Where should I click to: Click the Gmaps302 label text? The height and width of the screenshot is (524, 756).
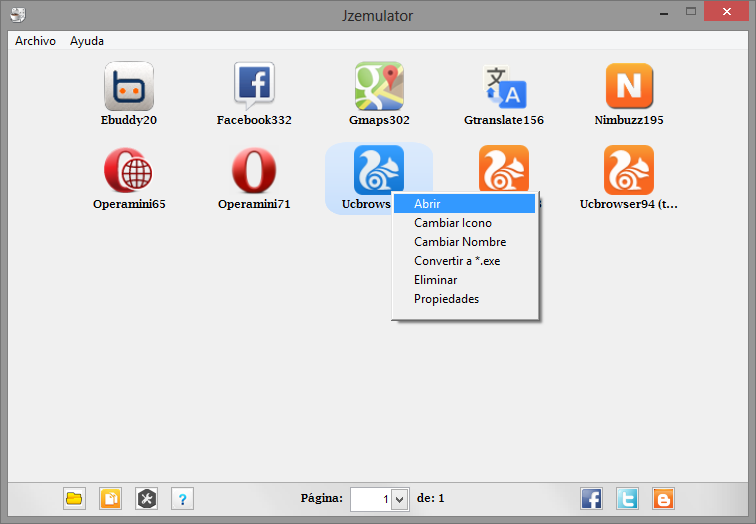[x=379, y=120]
